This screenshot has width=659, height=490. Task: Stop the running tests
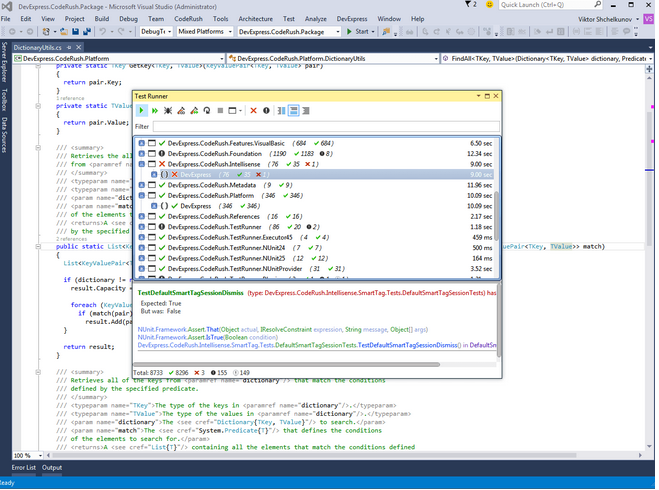[x=220, y=111]
